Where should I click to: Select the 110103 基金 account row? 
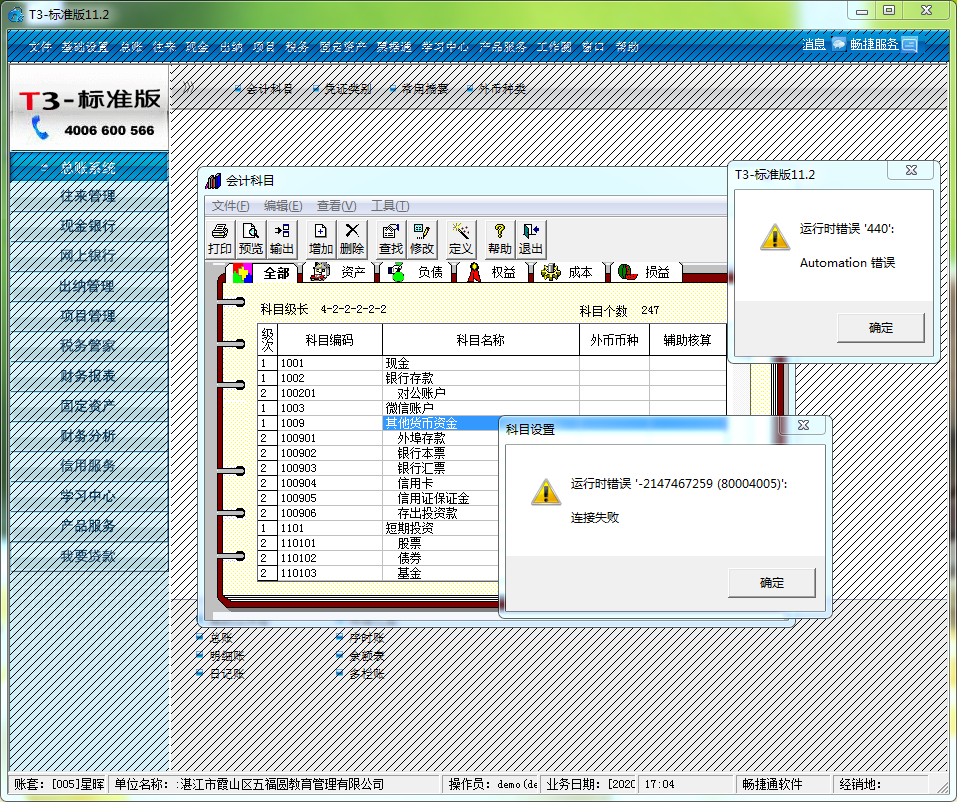tap(378, 573)
